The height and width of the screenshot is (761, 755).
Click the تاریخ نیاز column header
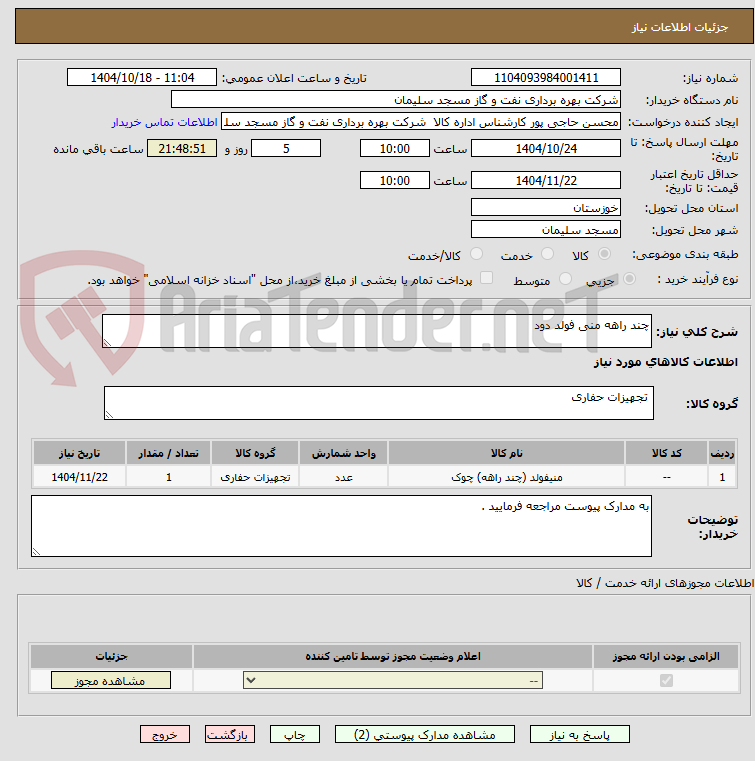tap(80, 453)
